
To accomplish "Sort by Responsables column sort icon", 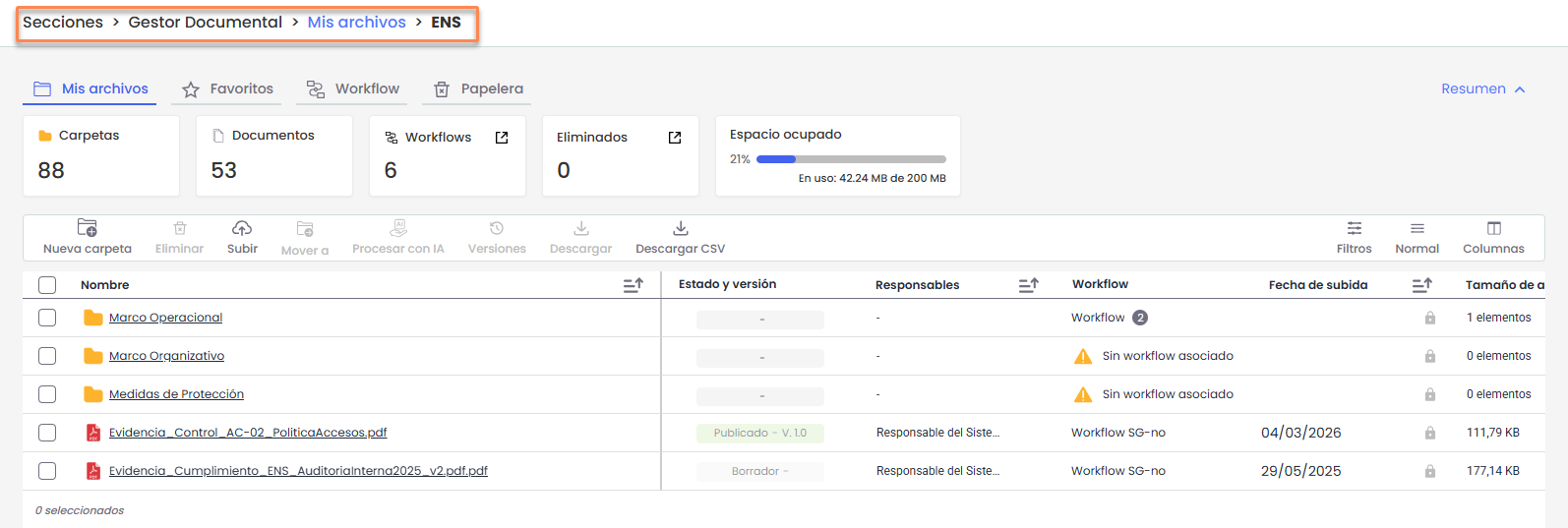I will (x=1028, y=285).
